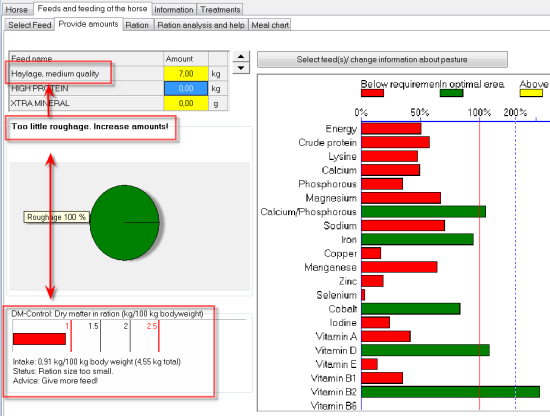Click the Vitamin B1 label
The height and width of the screenshot is (416, 550).
(333, 378)
